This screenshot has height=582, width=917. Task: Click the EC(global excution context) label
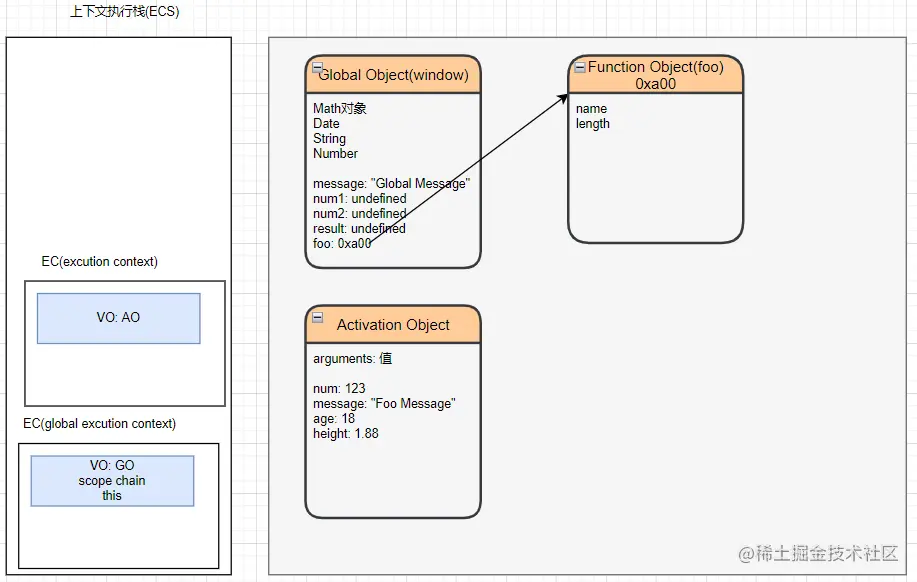99,423
